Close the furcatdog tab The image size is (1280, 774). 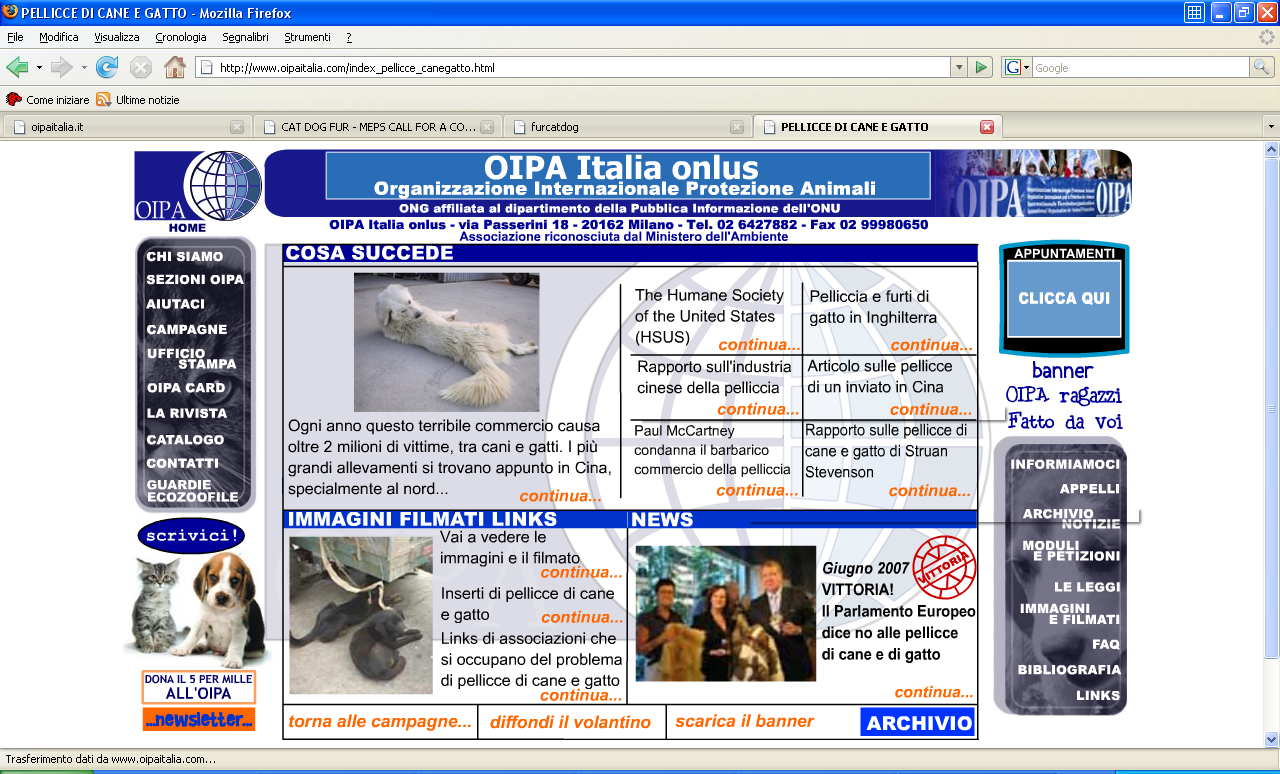click(737, 127)
